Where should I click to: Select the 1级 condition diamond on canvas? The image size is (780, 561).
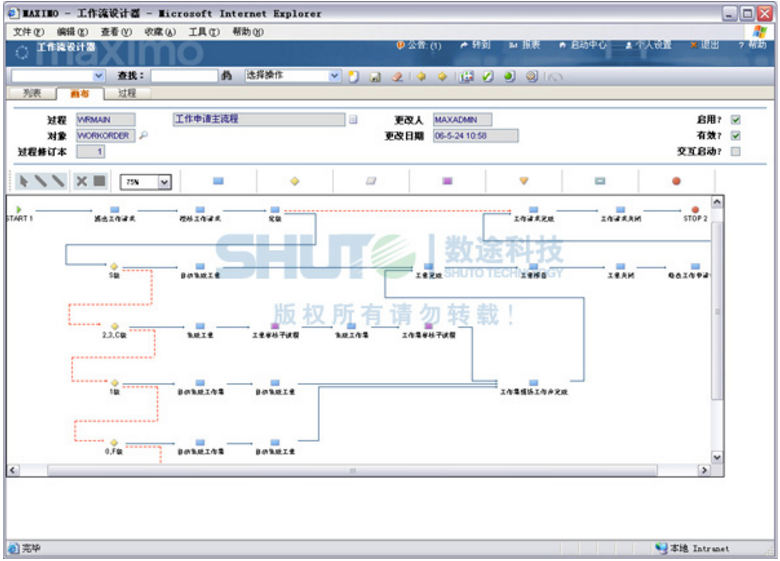pos(114,383)
